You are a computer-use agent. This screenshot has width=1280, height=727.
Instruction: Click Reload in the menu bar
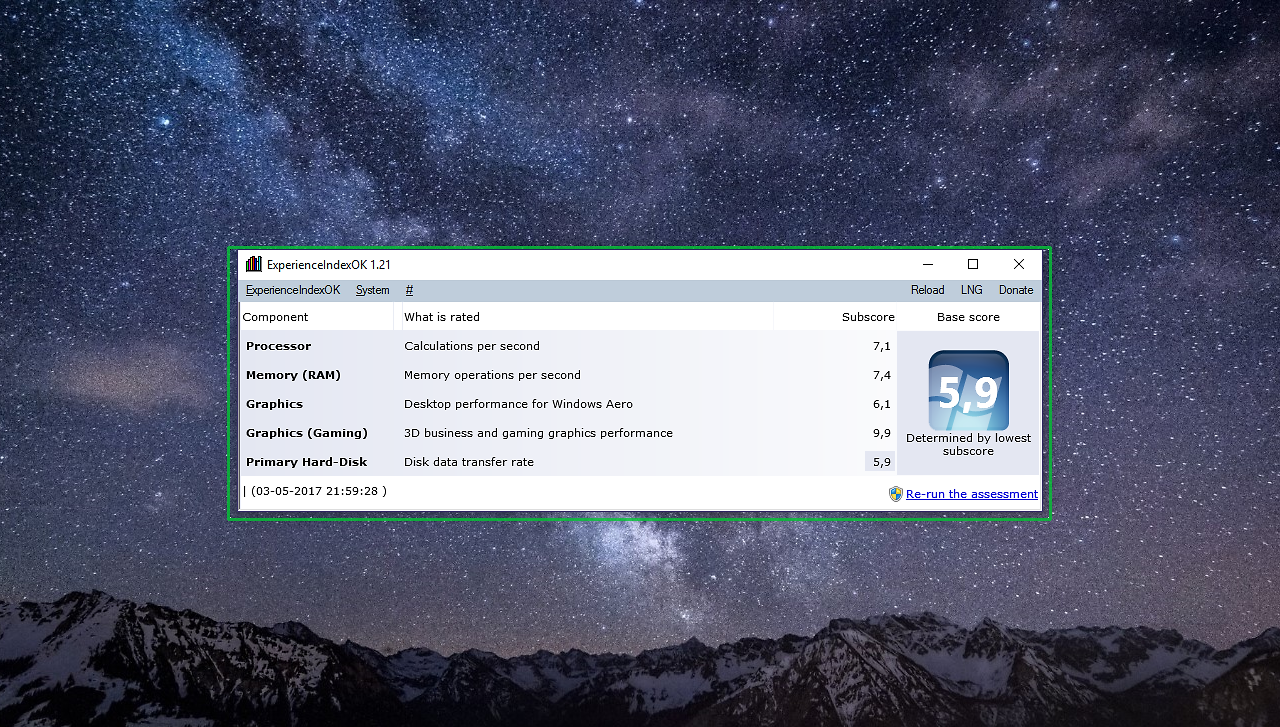click(927, 290)
